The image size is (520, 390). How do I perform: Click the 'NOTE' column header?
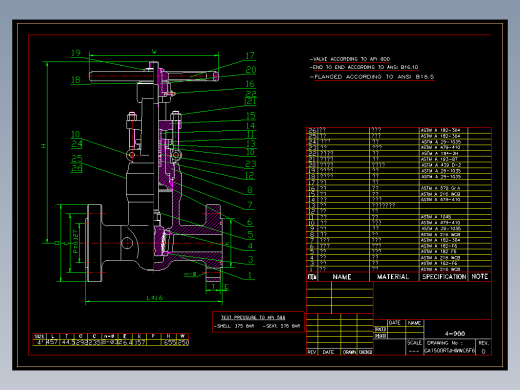pyautogui.click(x=480, y=276)
